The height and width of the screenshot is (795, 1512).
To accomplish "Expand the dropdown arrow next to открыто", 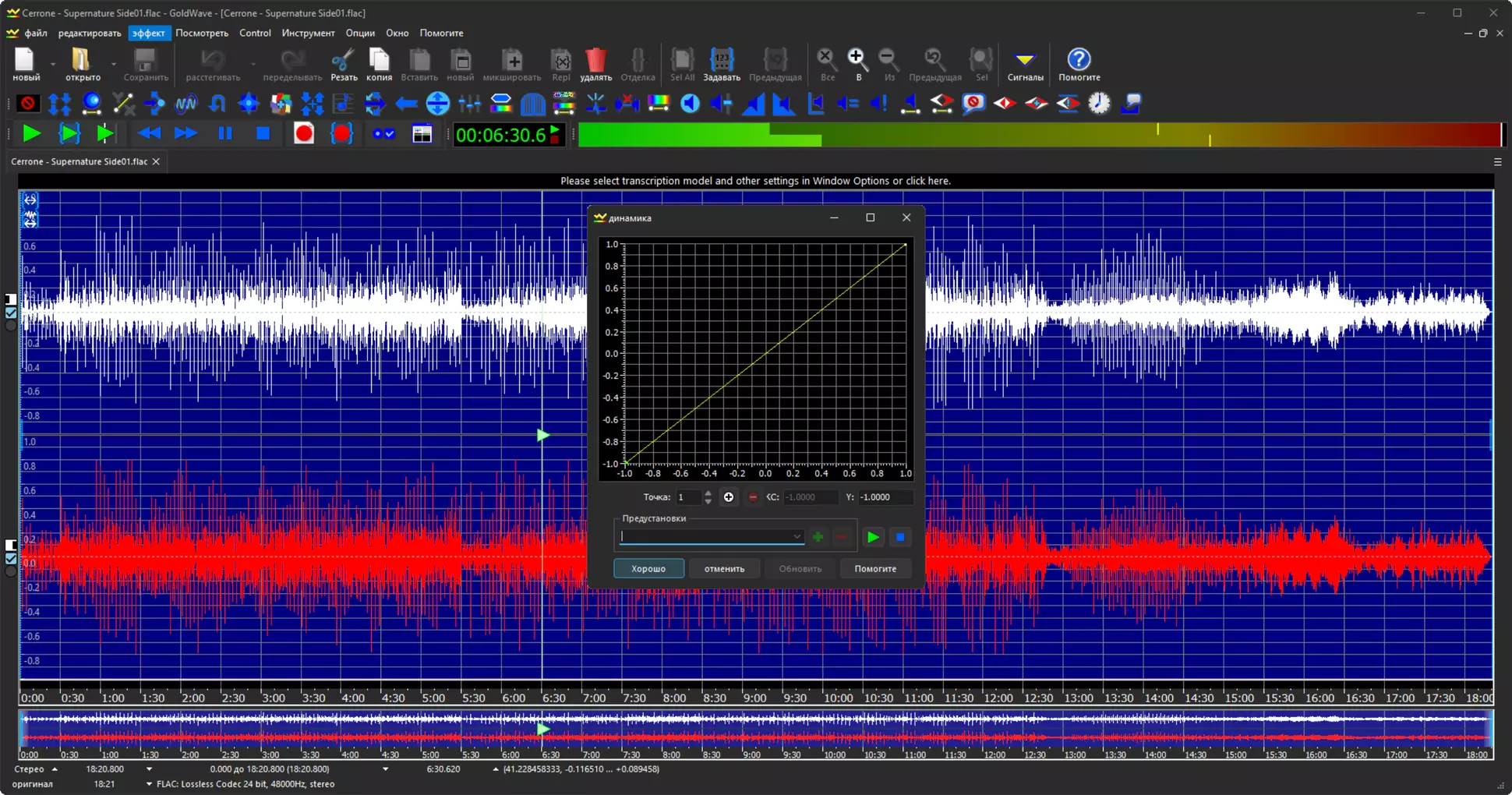I will [x=113, y=64].
